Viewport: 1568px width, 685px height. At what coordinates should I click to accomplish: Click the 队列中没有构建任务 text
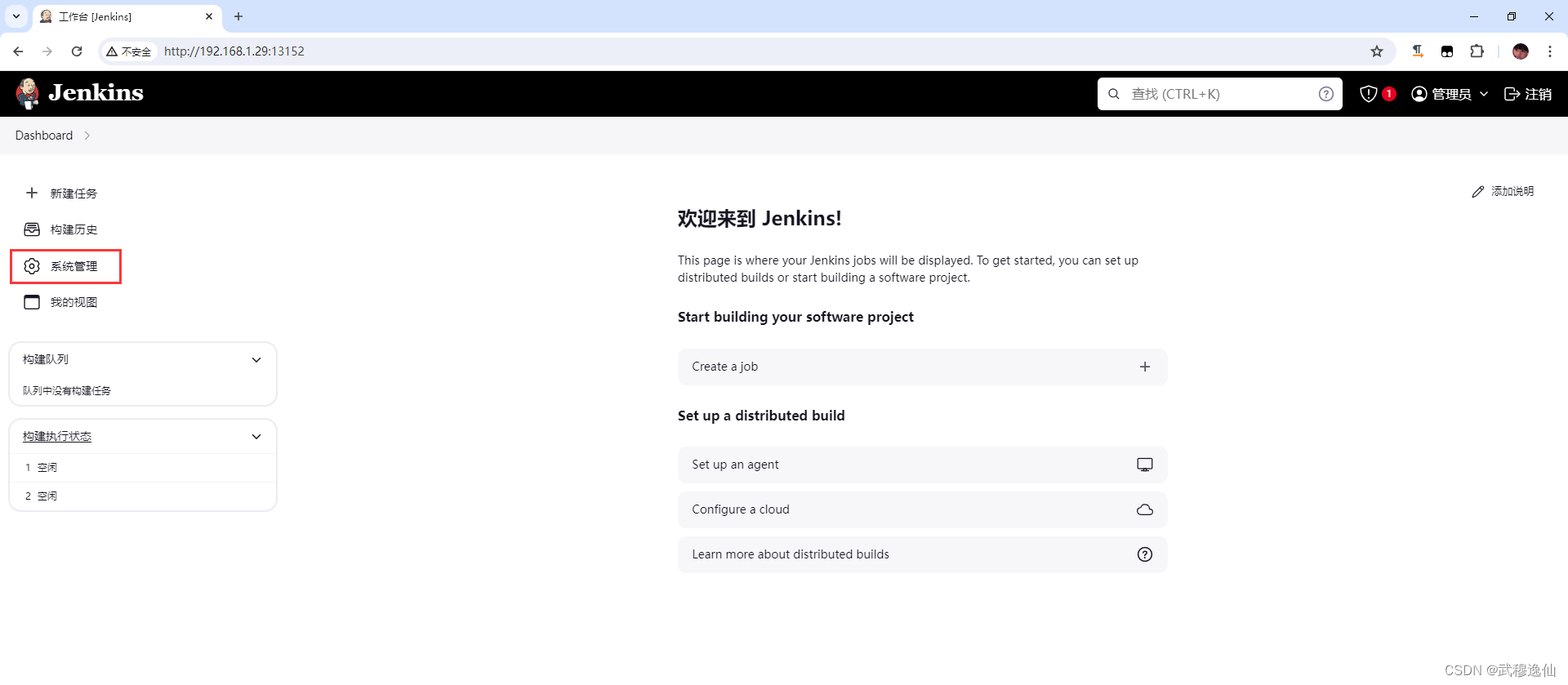[x=67, y=391]
